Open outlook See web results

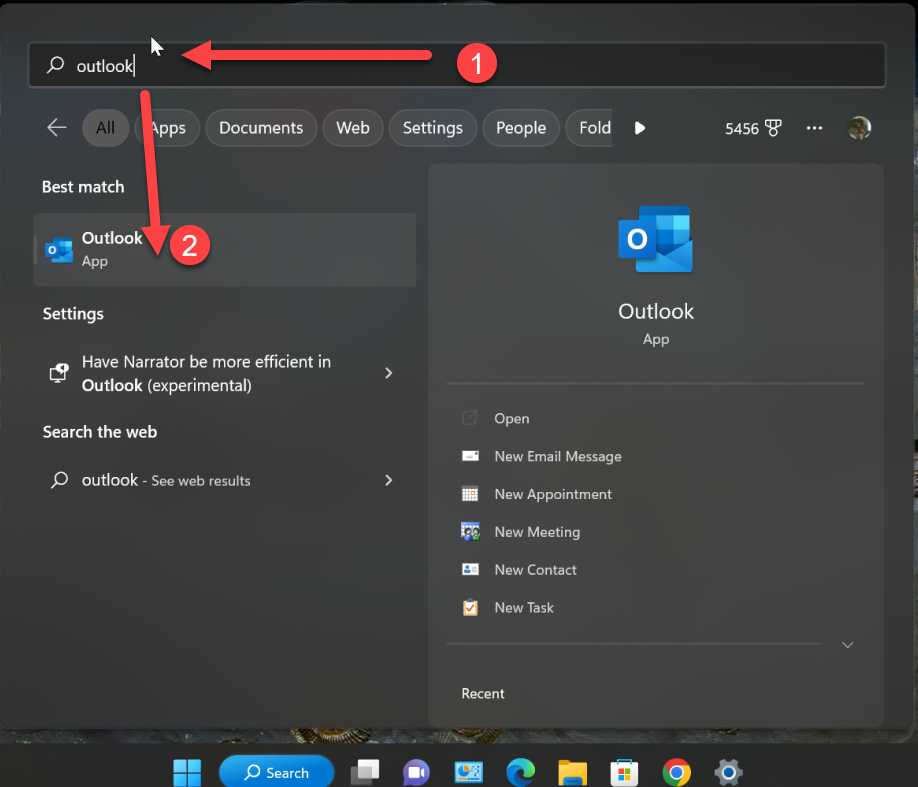tap(225, 480)
